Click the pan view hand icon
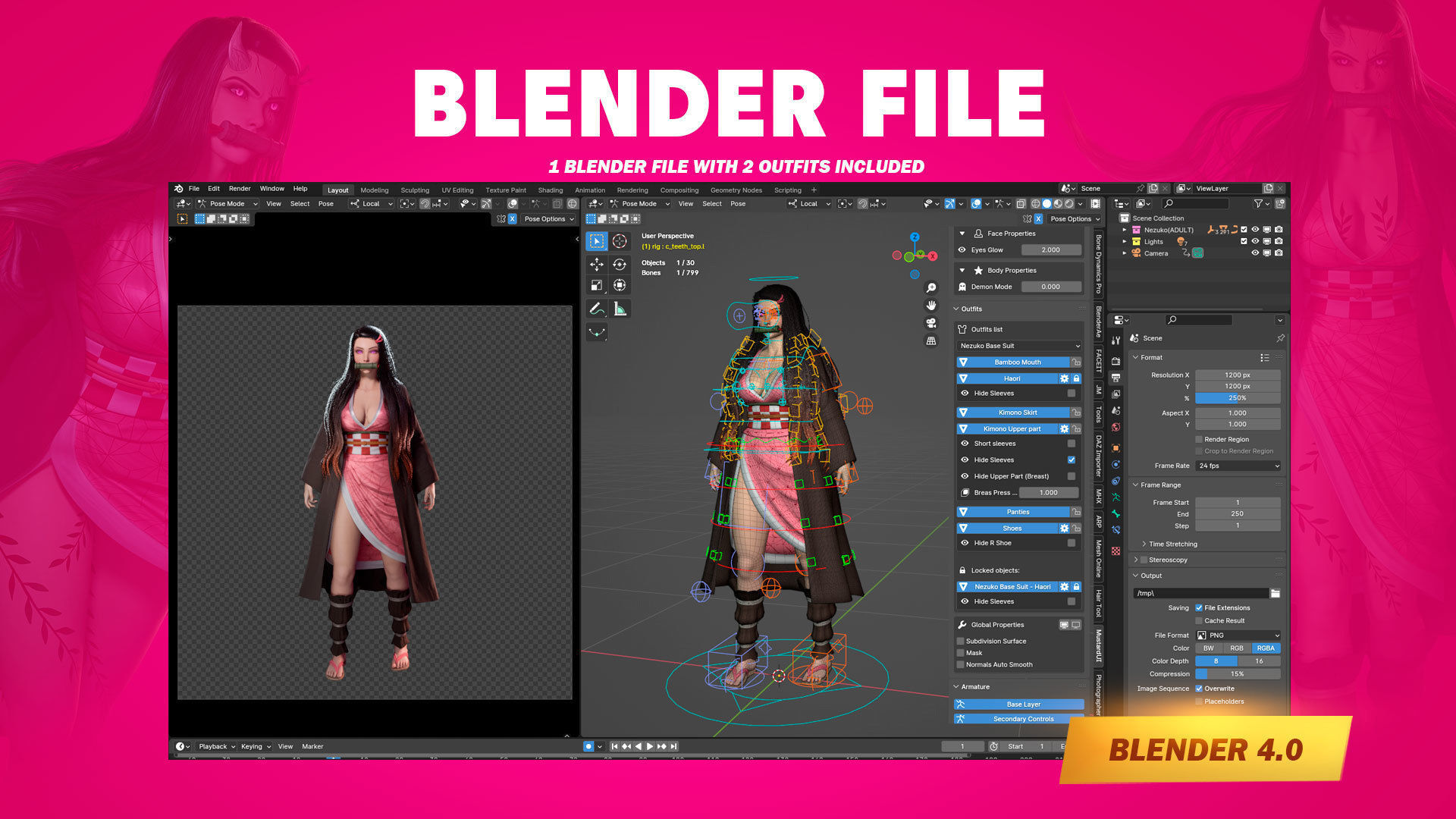 click(x=931, y=306)
